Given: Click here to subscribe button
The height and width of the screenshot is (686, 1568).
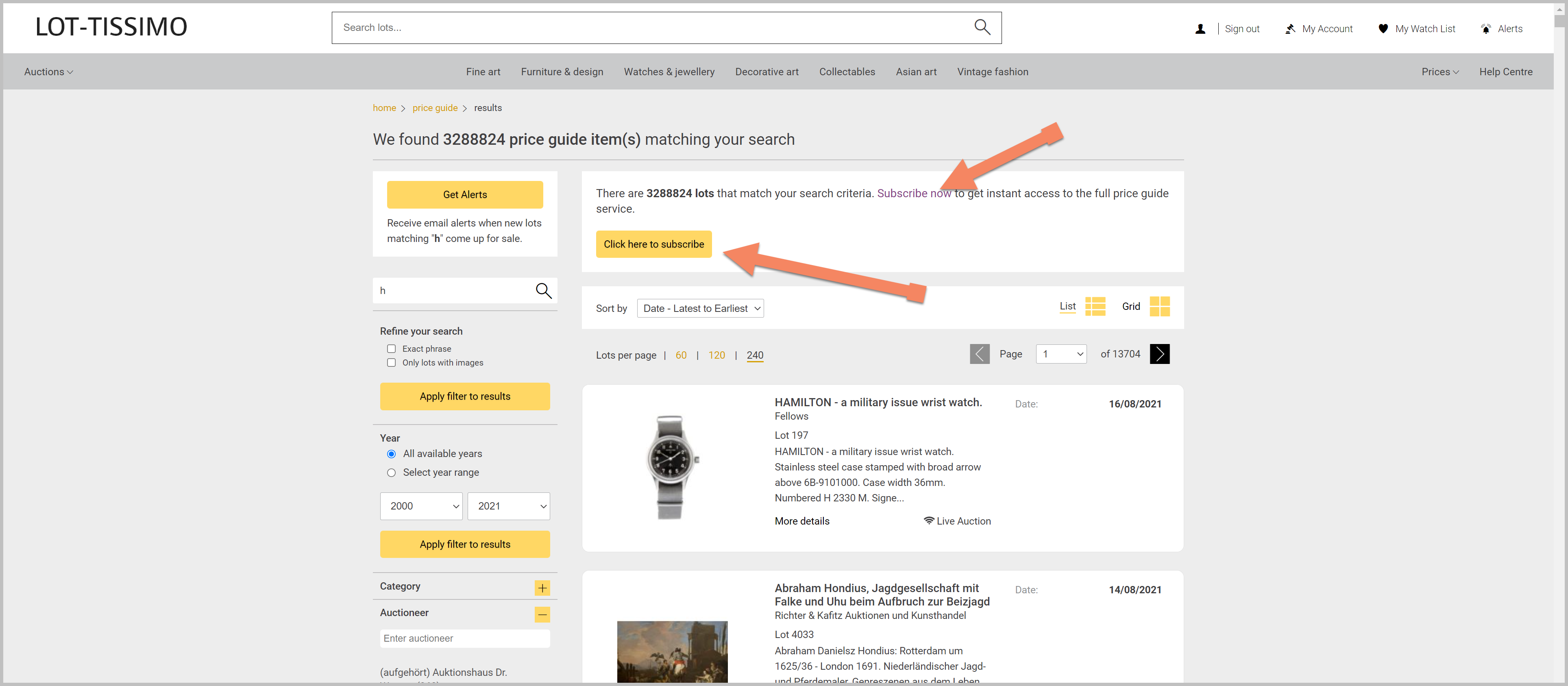Looking at the screenshot, I should 654,244.
